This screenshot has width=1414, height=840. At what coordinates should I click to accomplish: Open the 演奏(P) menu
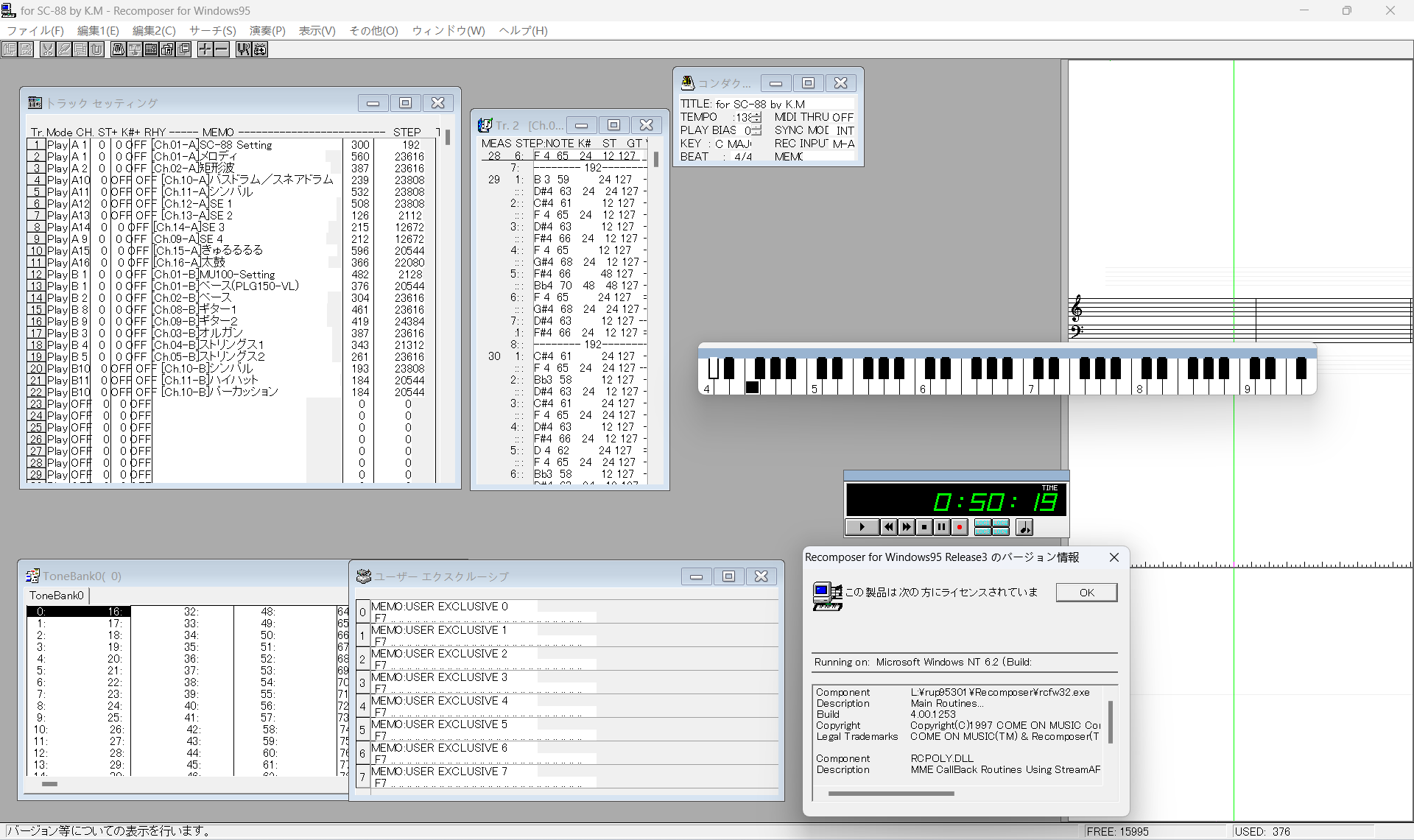[267, 30]
